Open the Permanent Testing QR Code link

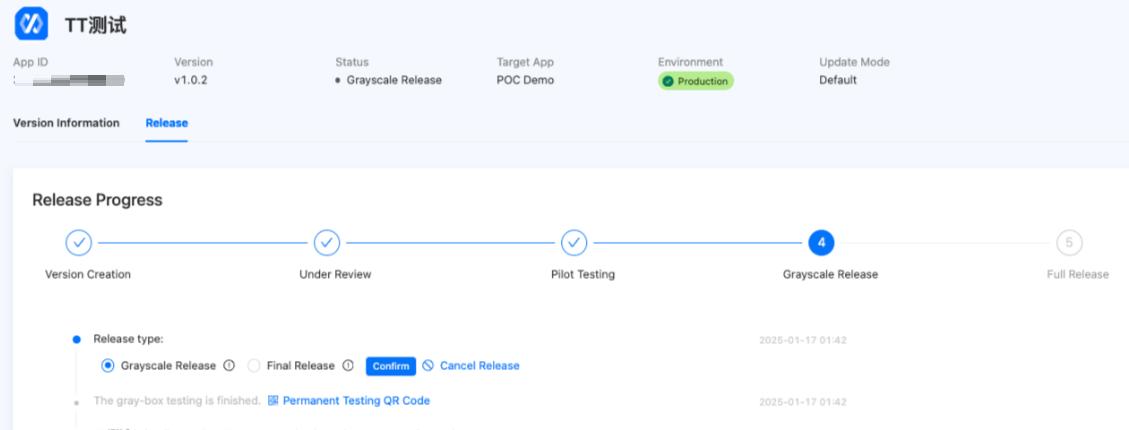pyautogui.click(x=356, y=401)
